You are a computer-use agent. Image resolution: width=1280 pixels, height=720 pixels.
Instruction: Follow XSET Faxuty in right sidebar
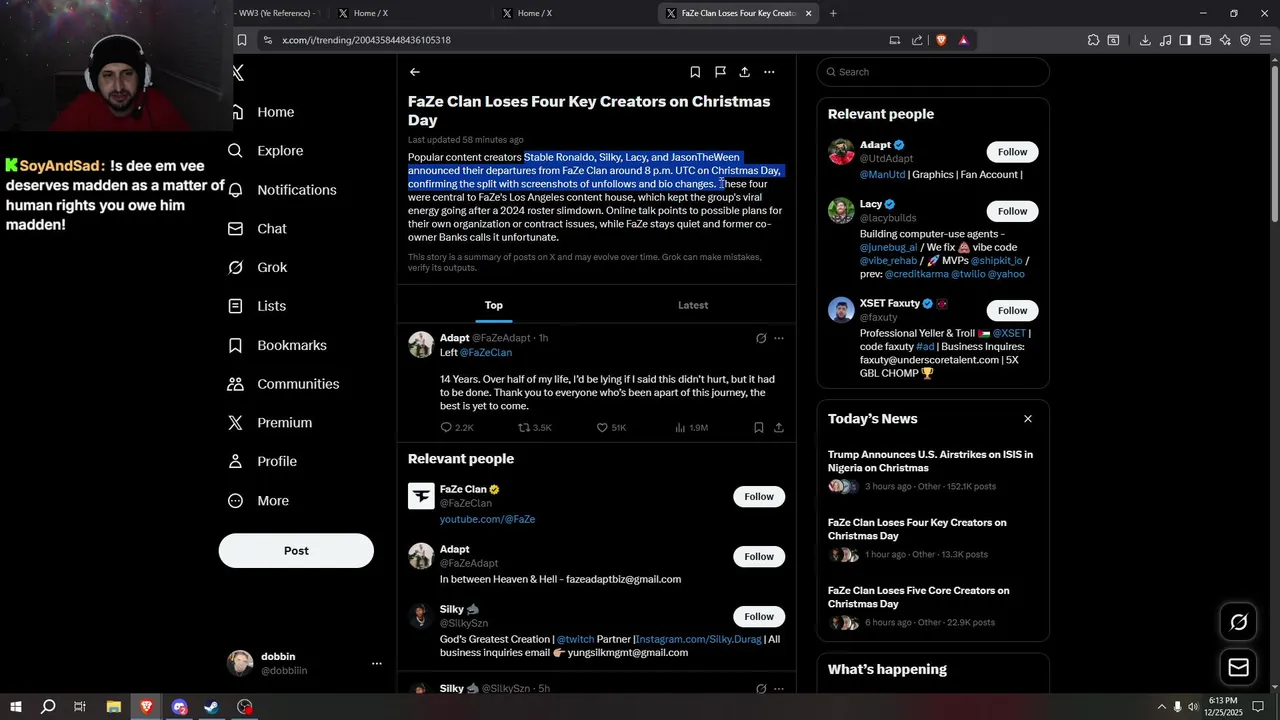tap(1012, 310)
